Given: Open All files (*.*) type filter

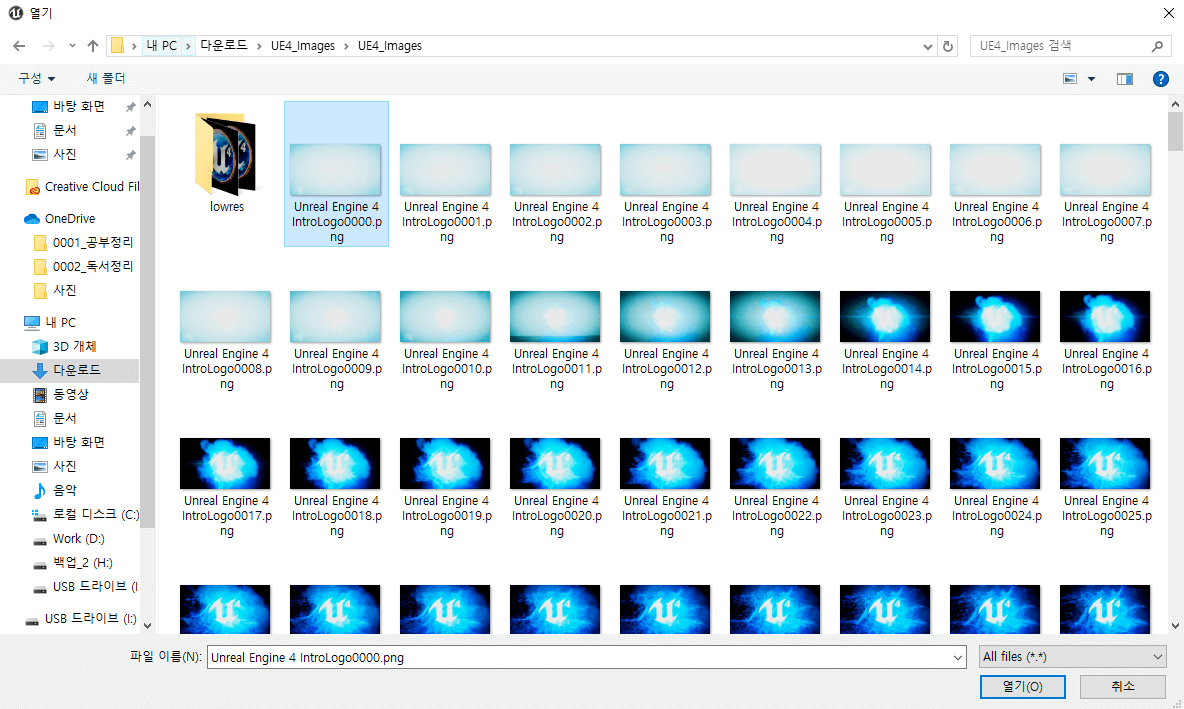Looking at the screenshot, I should click(x=1072, y=657).
